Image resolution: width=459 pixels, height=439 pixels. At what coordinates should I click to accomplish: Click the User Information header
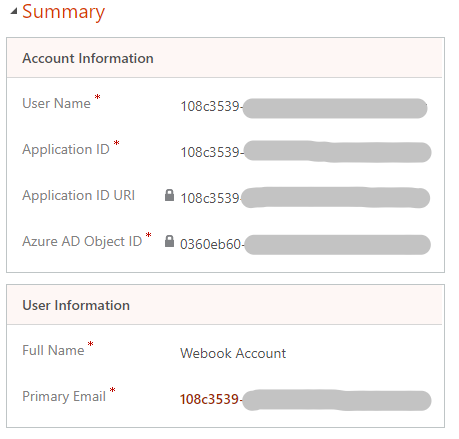[x=76, y=305]
